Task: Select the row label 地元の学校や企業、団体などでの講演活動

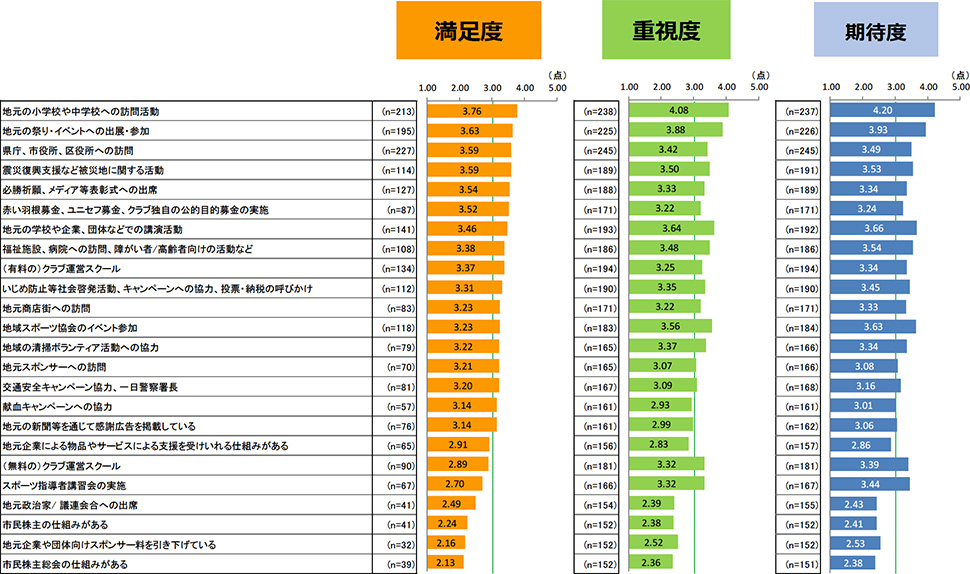Action: [x=92, y=229]
